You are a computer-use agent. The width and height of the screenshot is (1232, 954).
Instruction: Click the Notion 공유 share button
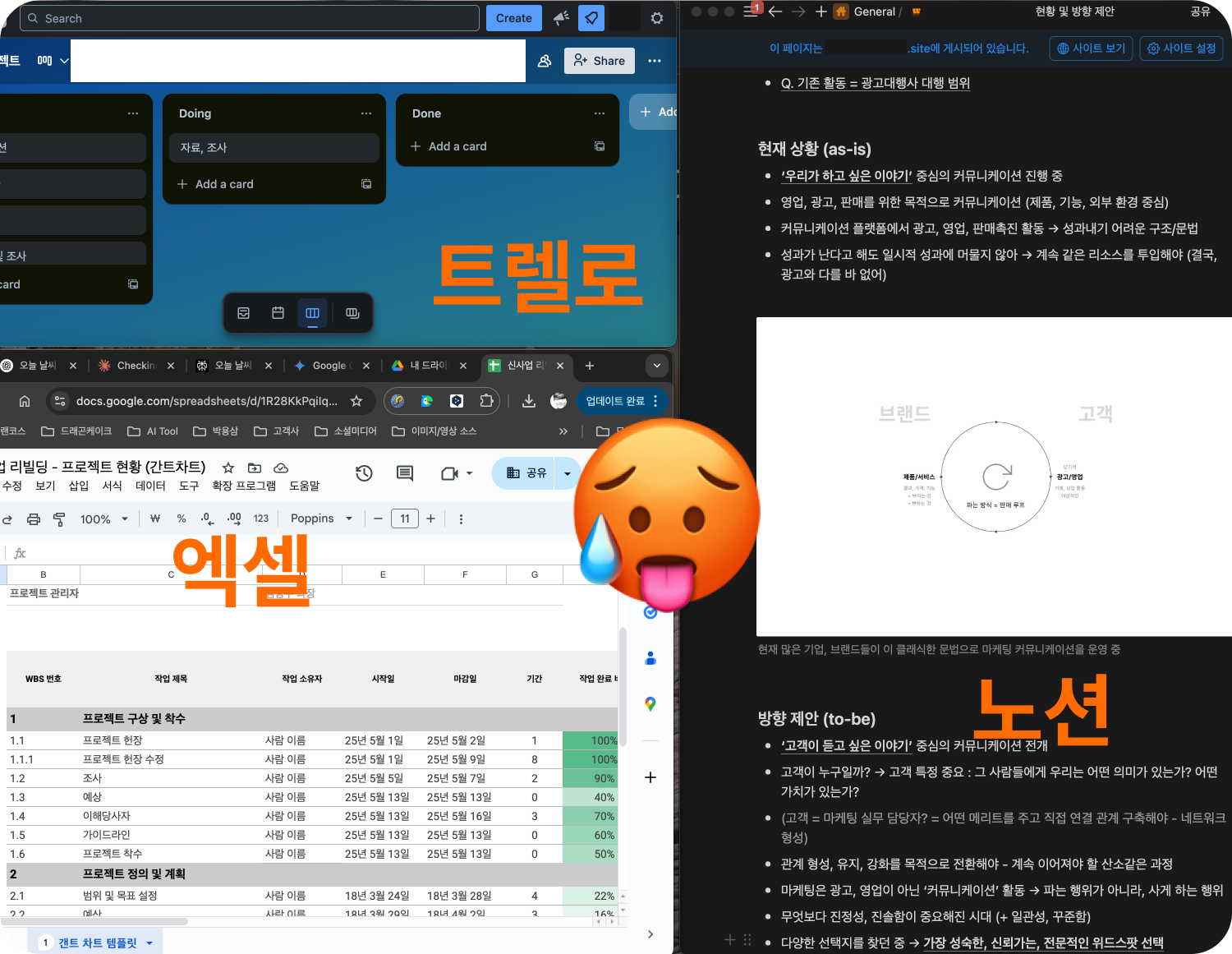pyautogui.click(x=1201, y=12)
